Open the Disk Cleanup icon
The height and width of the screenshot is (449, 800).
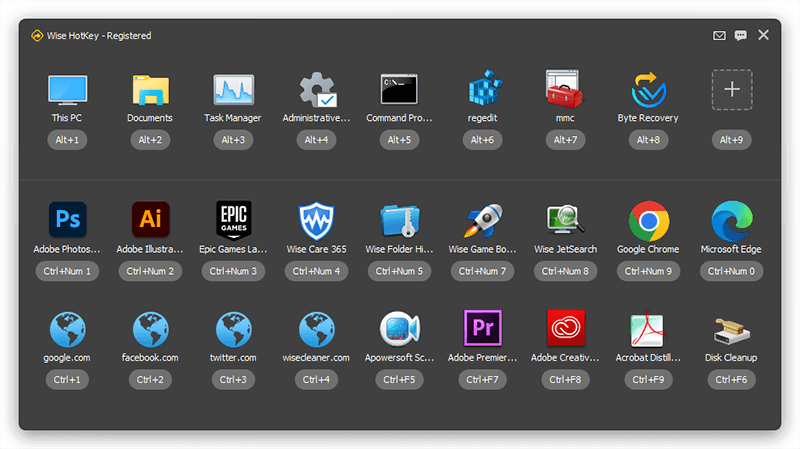pos(732,331)
